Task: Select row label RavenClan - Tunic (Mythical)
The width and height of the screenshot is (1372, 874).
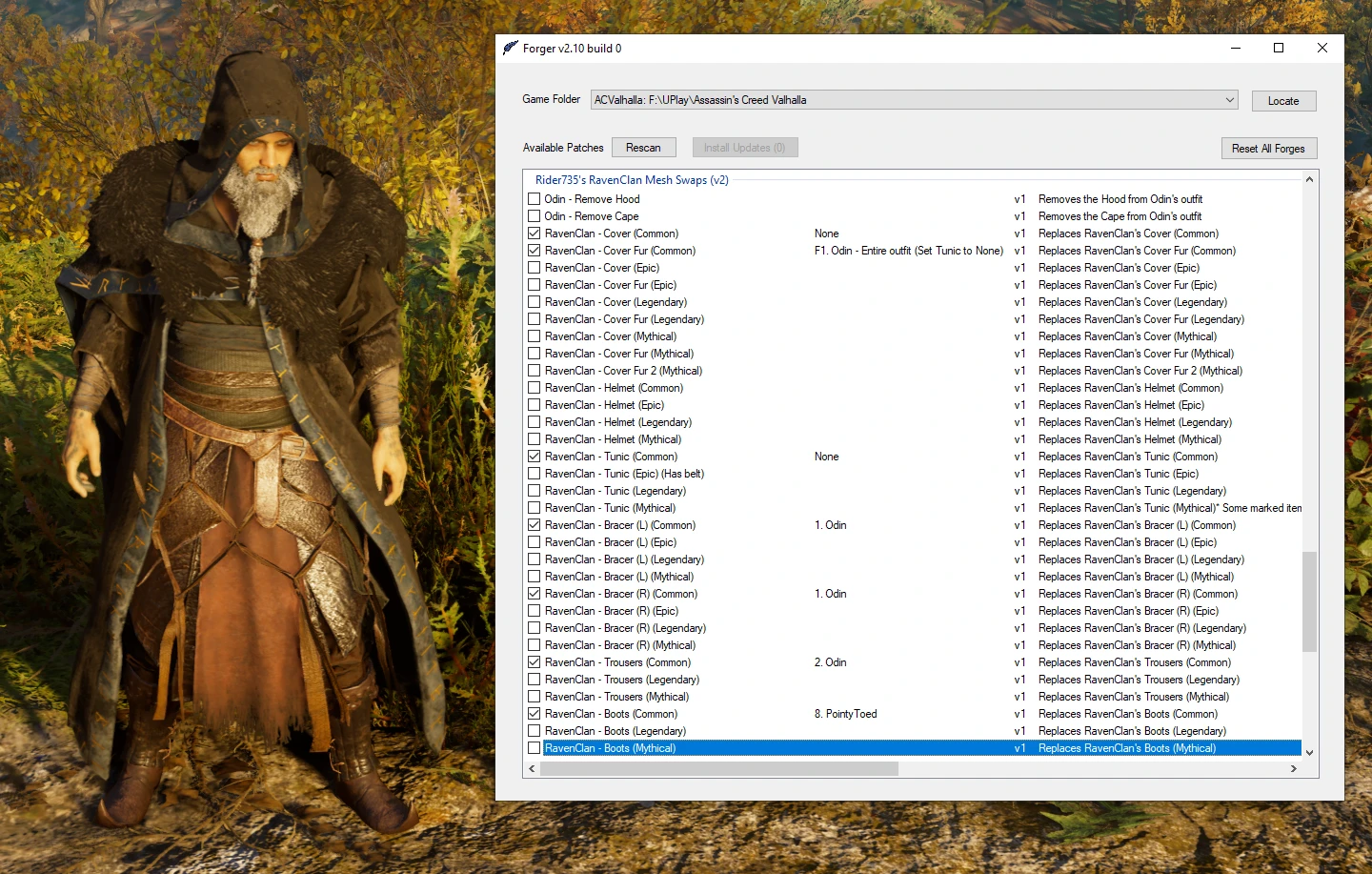Action: coord(610,508)
